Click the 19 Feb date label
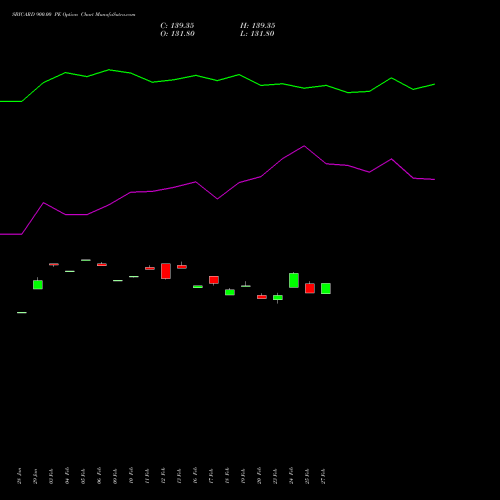 (x=243, y=476)
